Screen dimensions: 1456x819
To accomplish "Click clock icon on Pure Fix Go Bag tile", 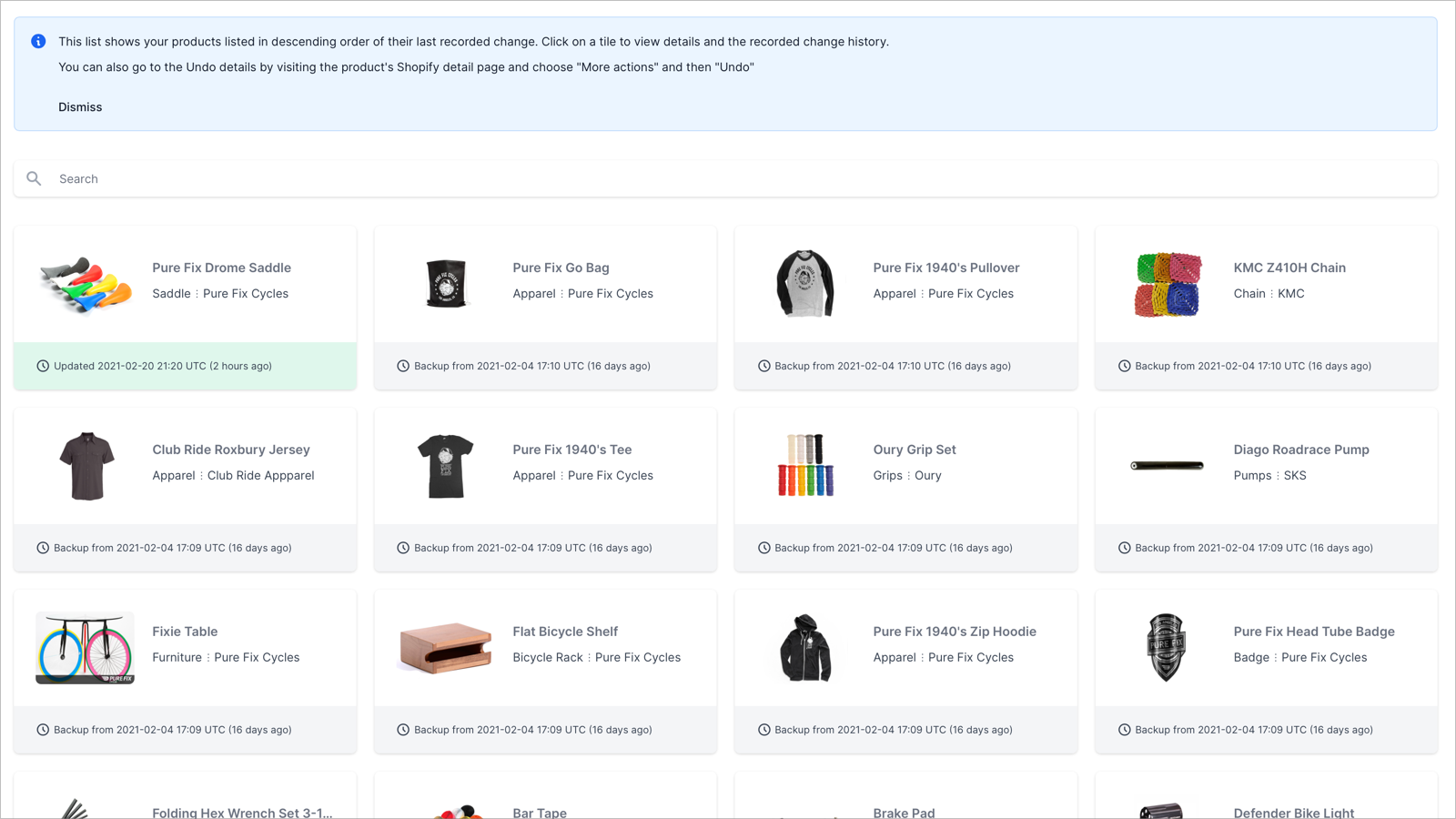I will point(403,366).
